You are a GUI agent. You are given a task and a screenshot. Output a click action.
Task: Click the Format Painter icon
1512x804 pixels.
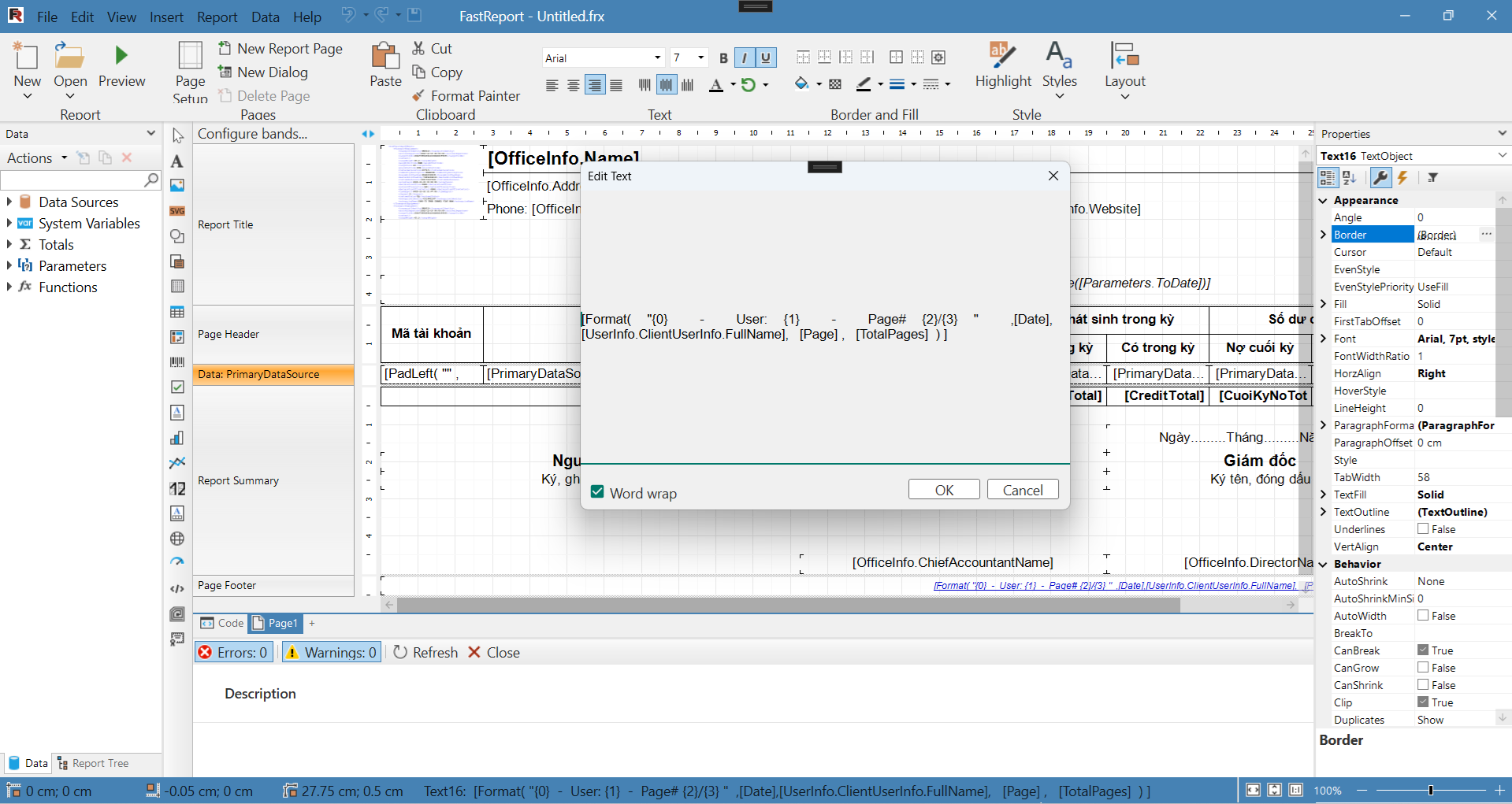[418, 96]
